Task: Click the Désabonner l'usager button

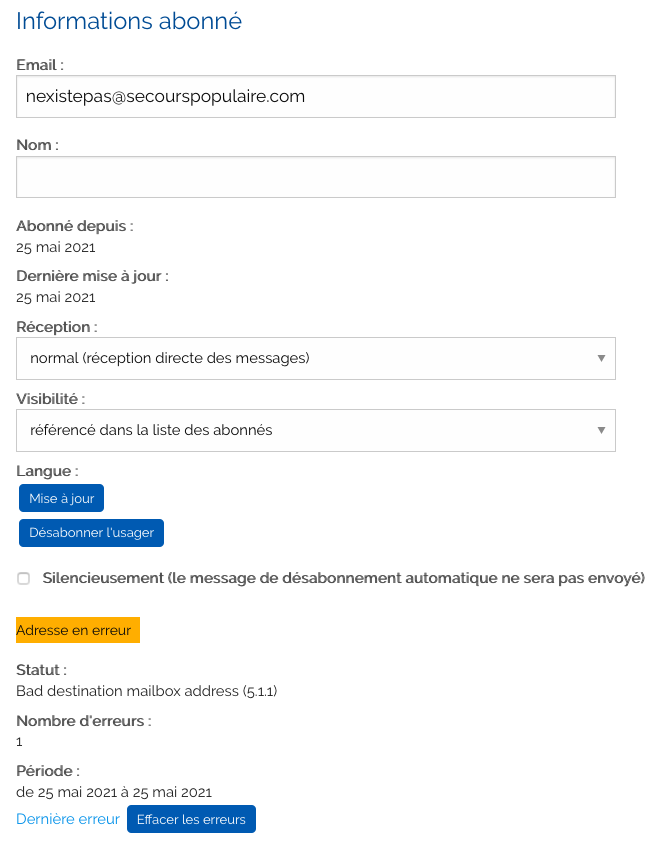Action: coord(91,533)
